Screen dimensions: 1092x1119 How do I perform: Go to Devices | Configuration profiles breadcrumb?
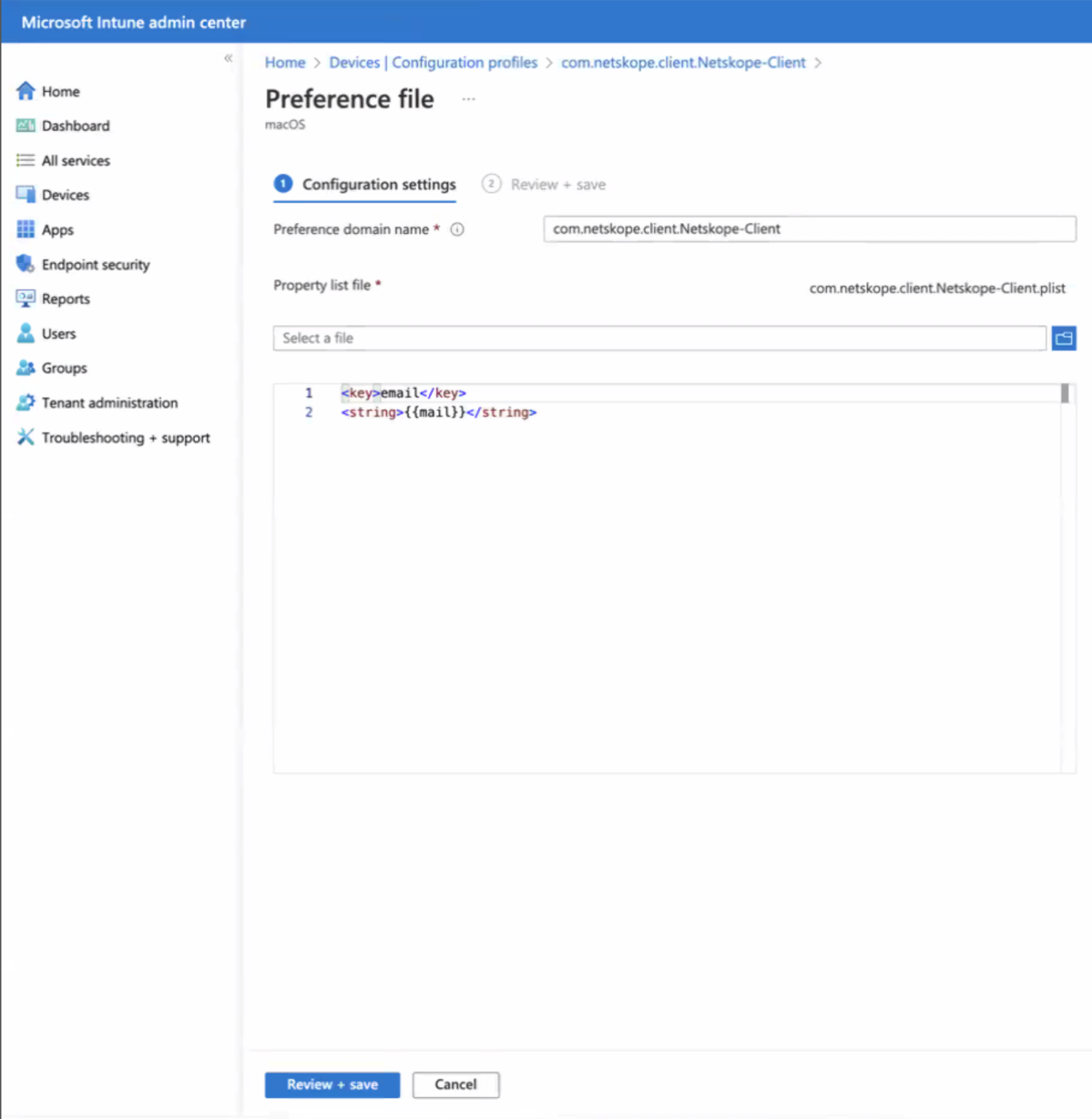pyautogui.click(x=433, y=63)
